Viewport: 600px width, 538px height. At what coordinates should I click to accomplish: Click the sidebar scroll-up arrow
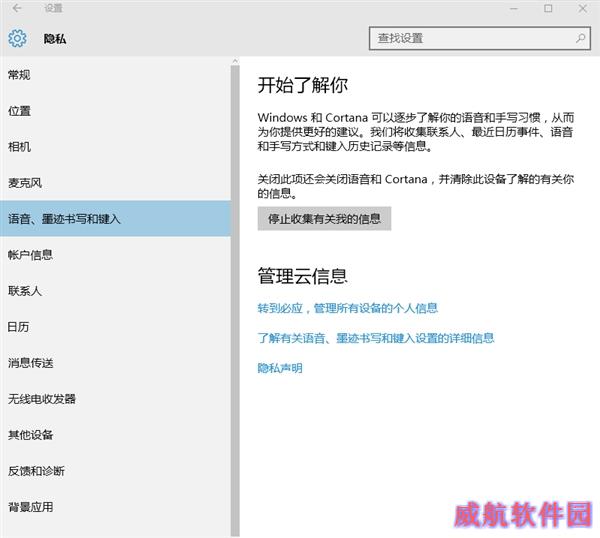235,61
